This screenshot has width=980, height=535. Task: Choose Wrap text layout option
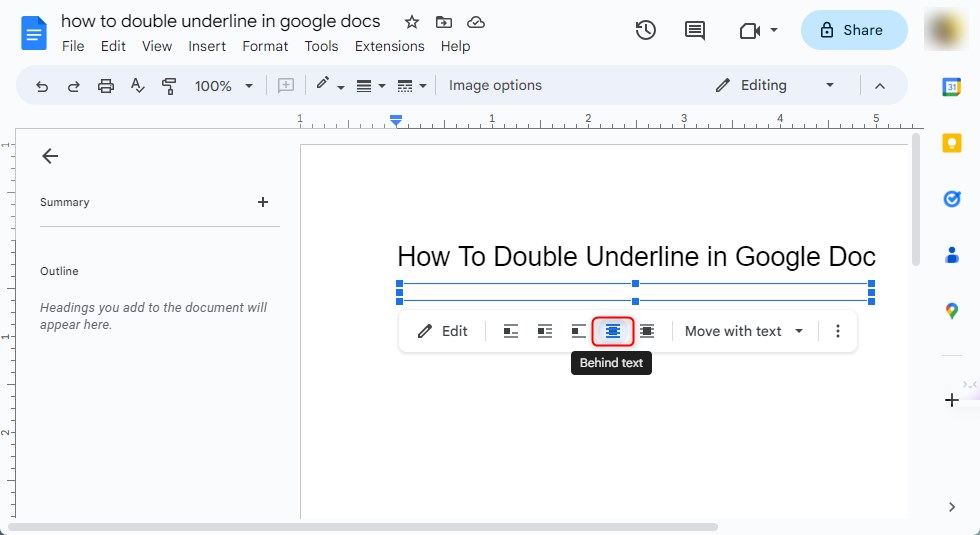click(x=545, y=331)
